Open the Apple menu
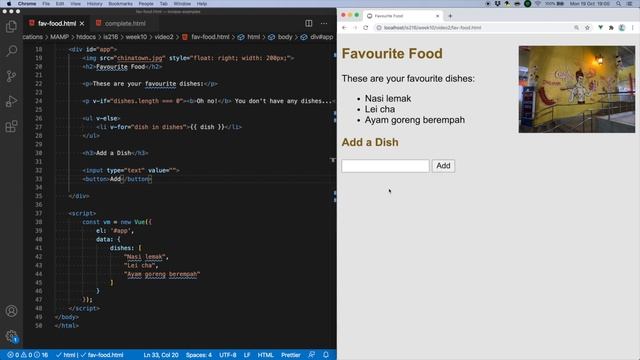This screenshot has width=640, height=360. (x=9, y=4)
